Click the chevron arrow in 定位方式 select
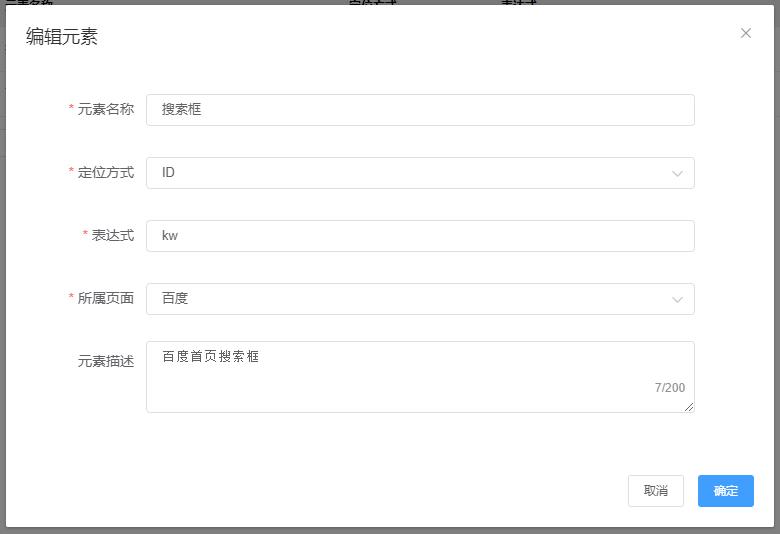 tap(677, 173)
